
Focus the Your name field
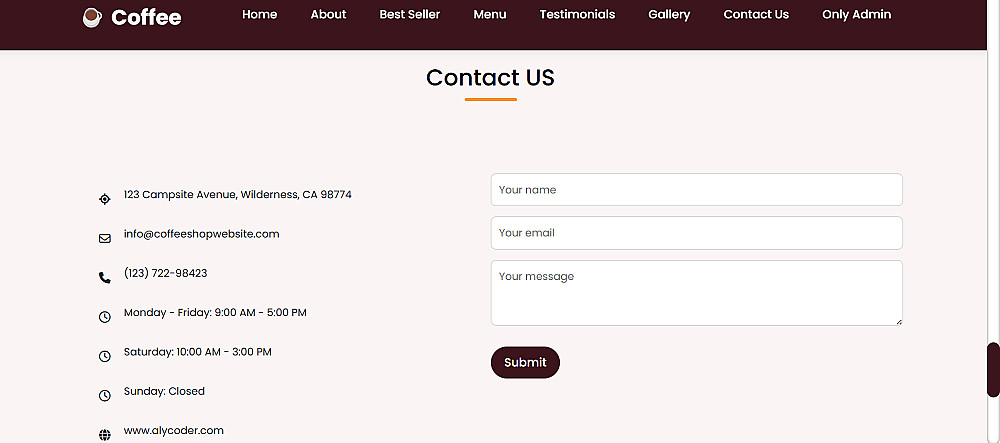[x=696, y=190]
